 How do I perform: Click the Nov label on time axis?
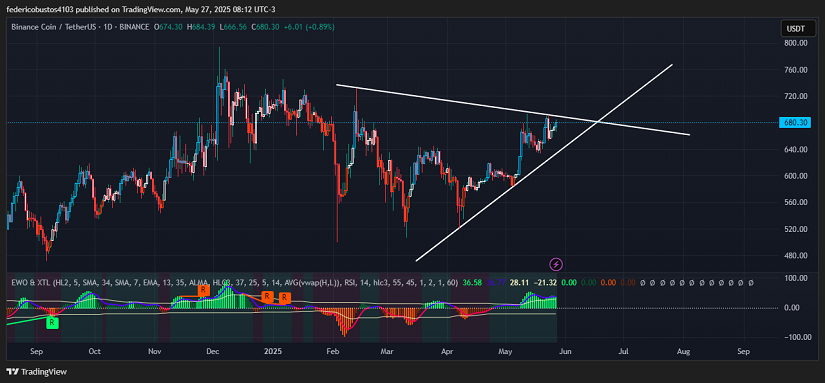pos(154,351)
